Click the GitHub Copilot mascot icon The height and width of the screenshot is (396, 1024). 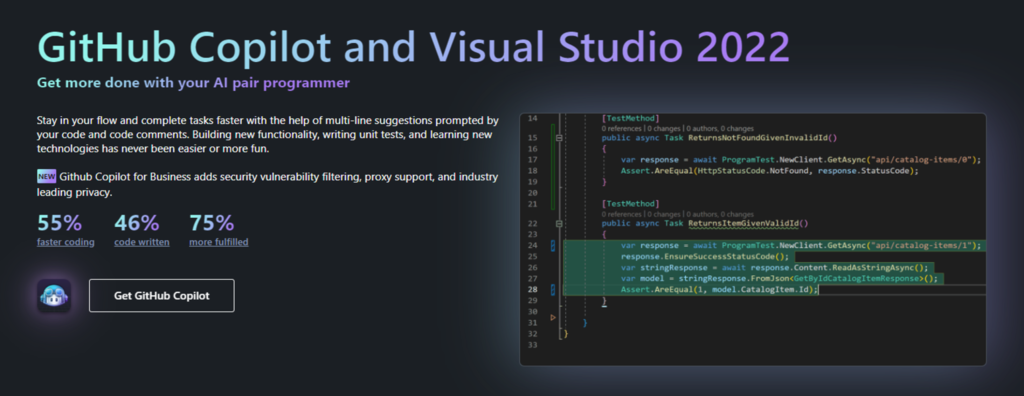tap(54, 295)
